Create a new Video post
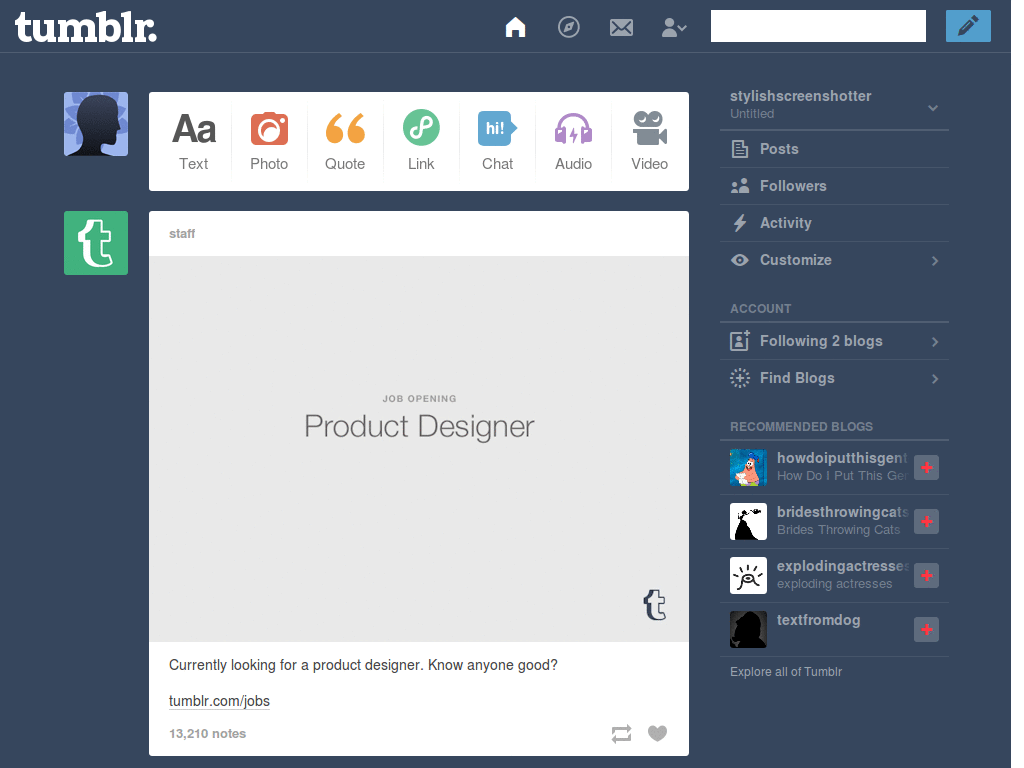This screenshot has width=1024, height=768. coord(649,142)
